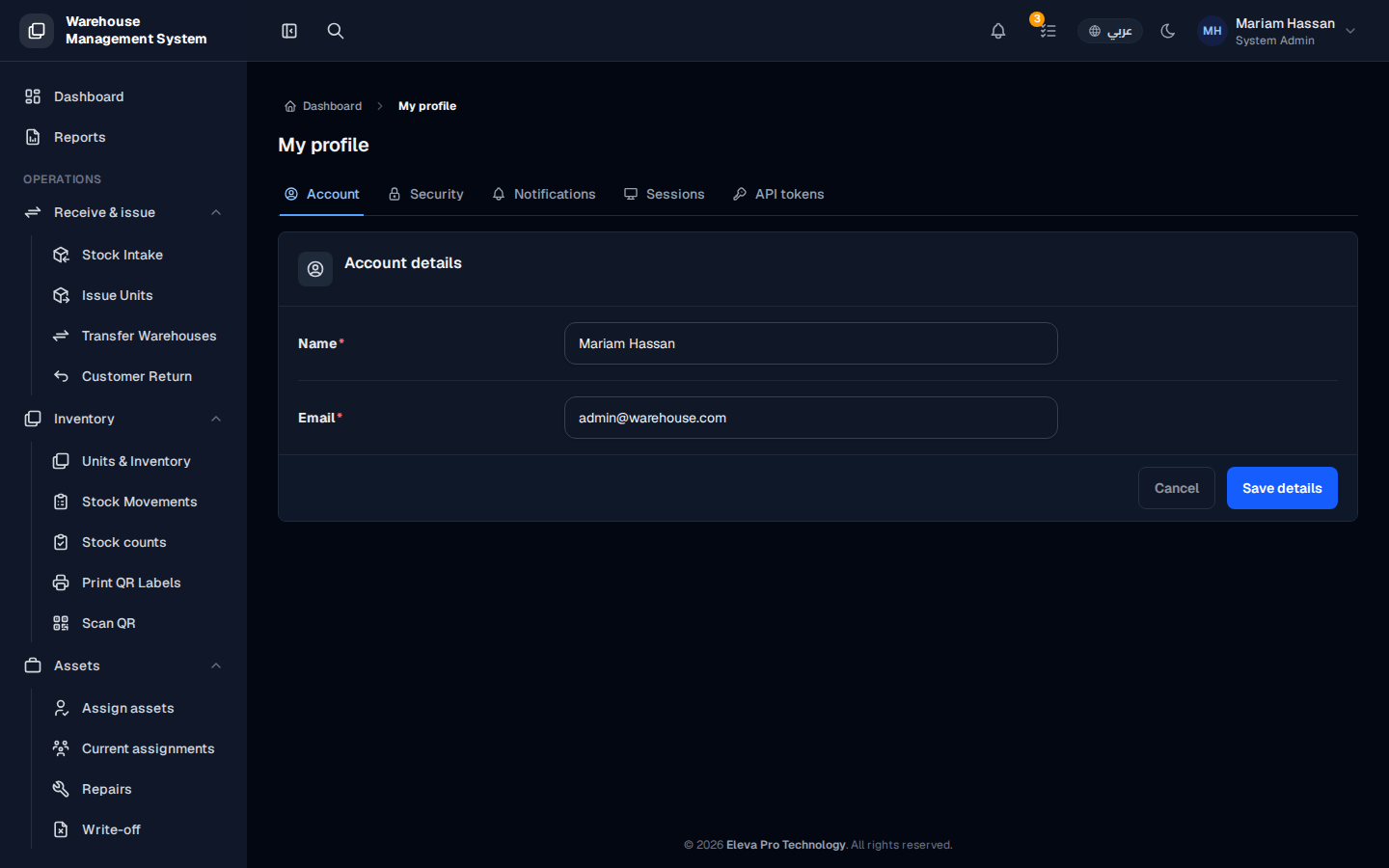Click the Assign assets person icon
1389x868 pixels.
61,708
